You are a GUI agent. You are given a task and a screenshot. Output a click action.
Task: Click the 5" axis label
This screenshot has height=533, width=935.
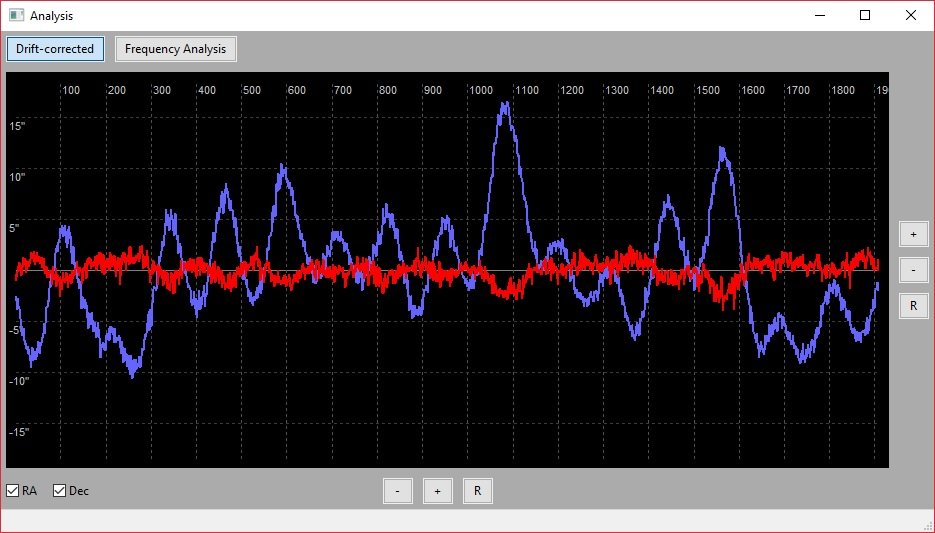14,228
